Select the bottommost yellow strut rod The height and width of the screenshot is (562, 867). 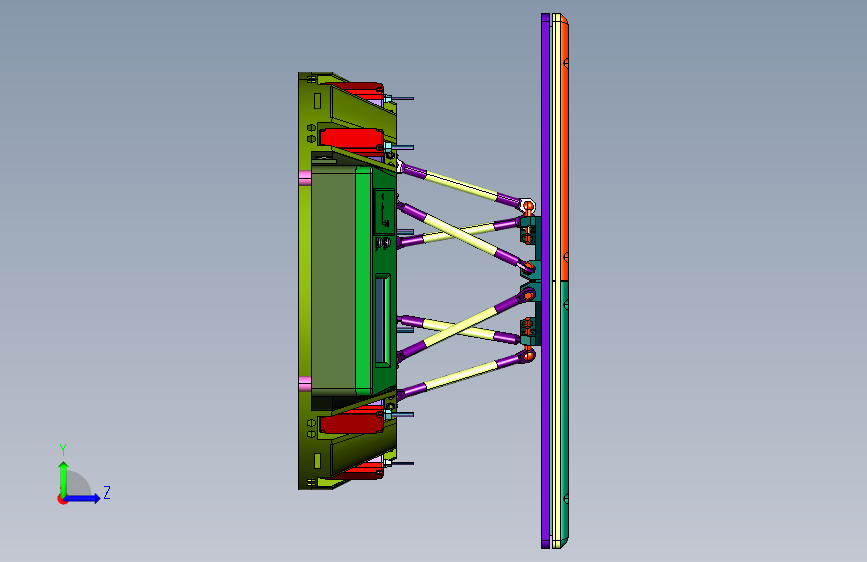[461, 375]
